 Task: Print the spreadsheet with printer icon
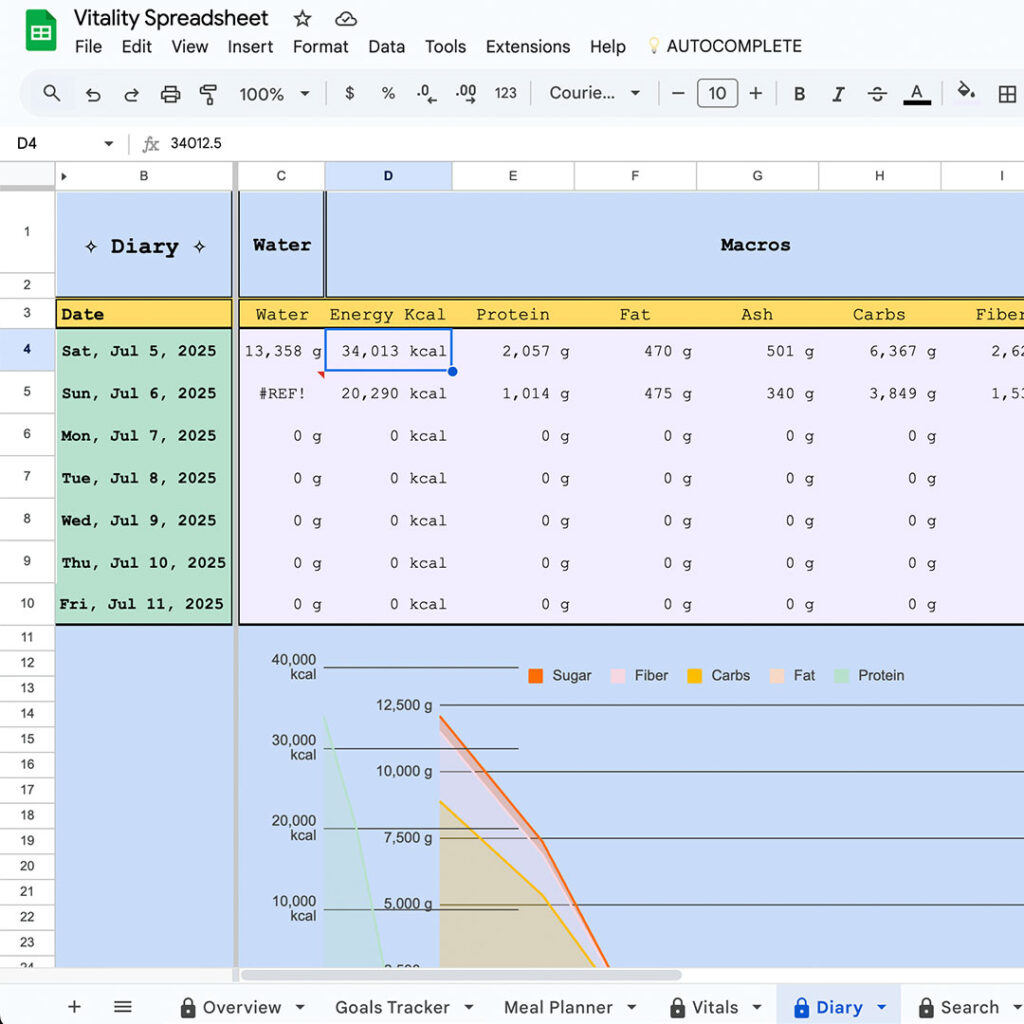(x=170, y=94)
